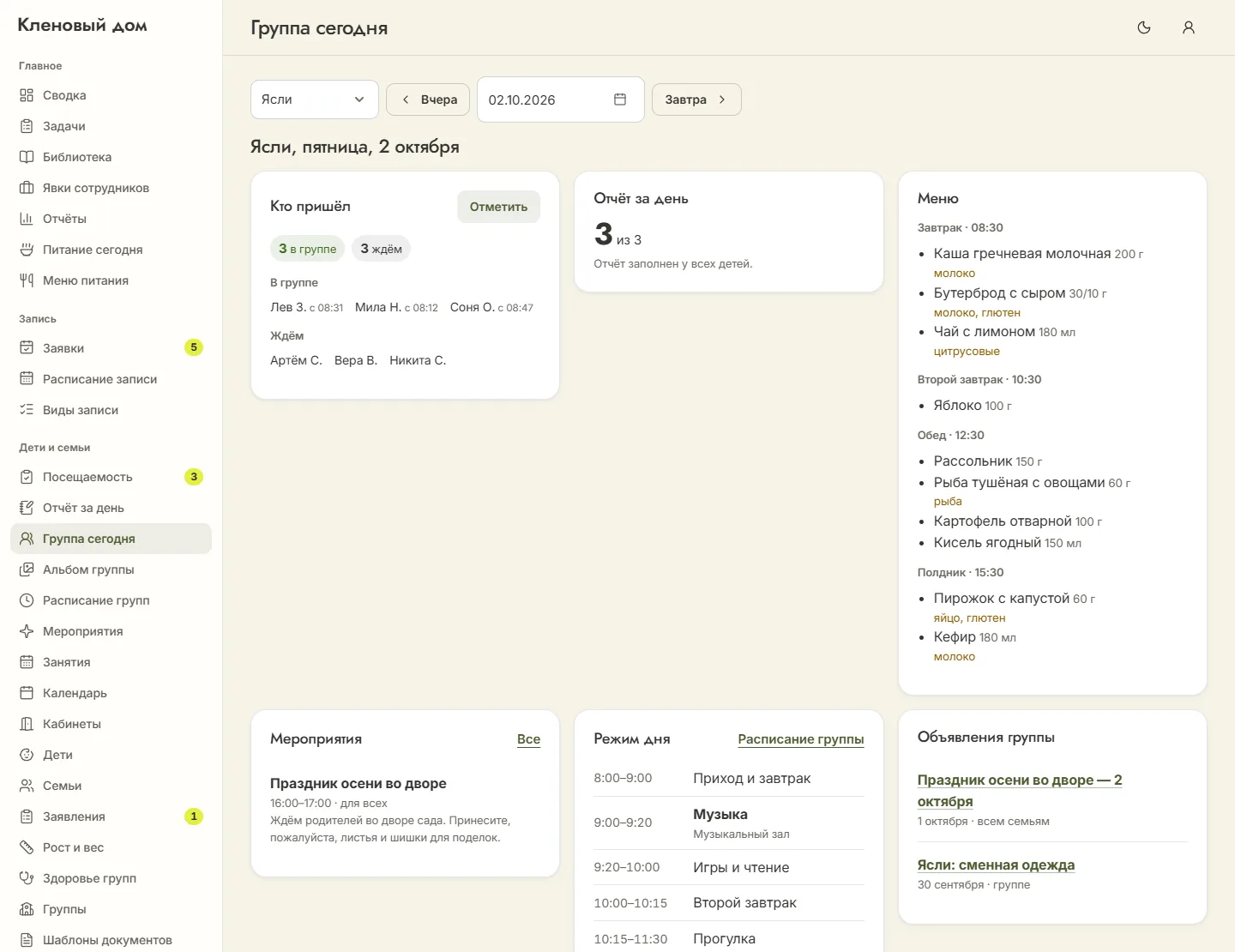Click the Расписание групп clock icon
The width and height of the screenshot is (1235, 952).
pos(27,600)
